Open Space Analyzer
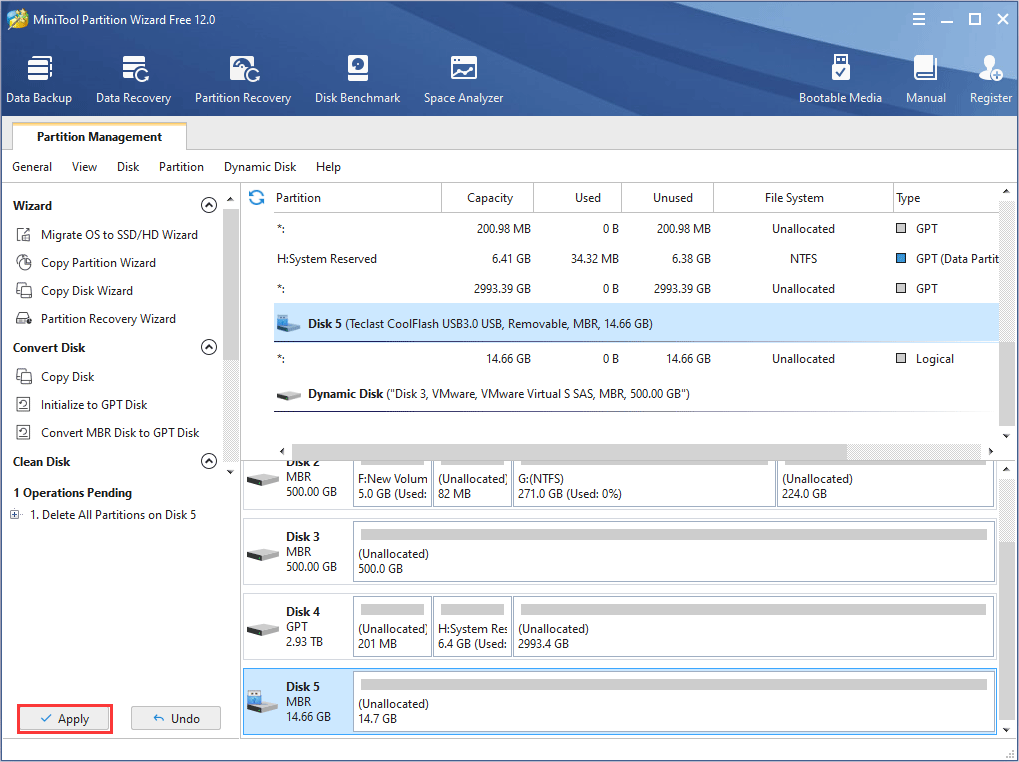The image size is (1019, 762). click(463, 79)
